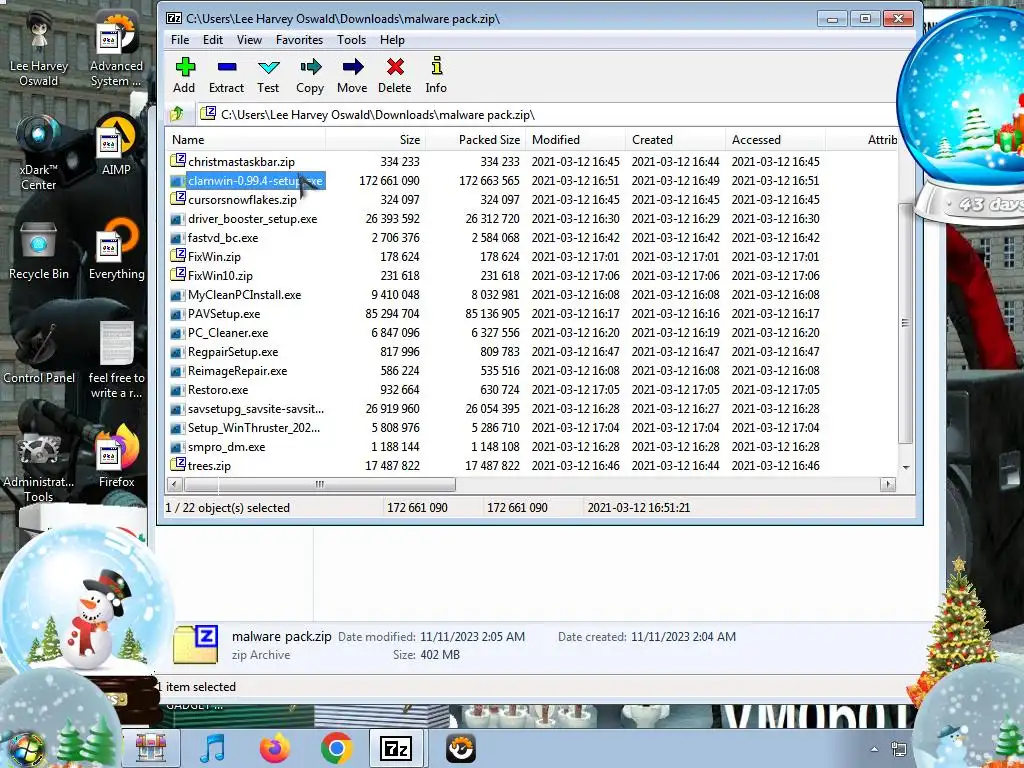The image size is (1024, 768).
Task: Click the trees.zip archive icon
Action: point(178,465)
